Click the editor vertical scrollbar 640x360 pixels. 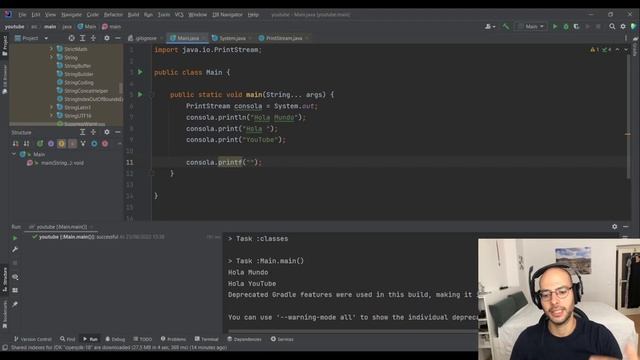(629, 115)
